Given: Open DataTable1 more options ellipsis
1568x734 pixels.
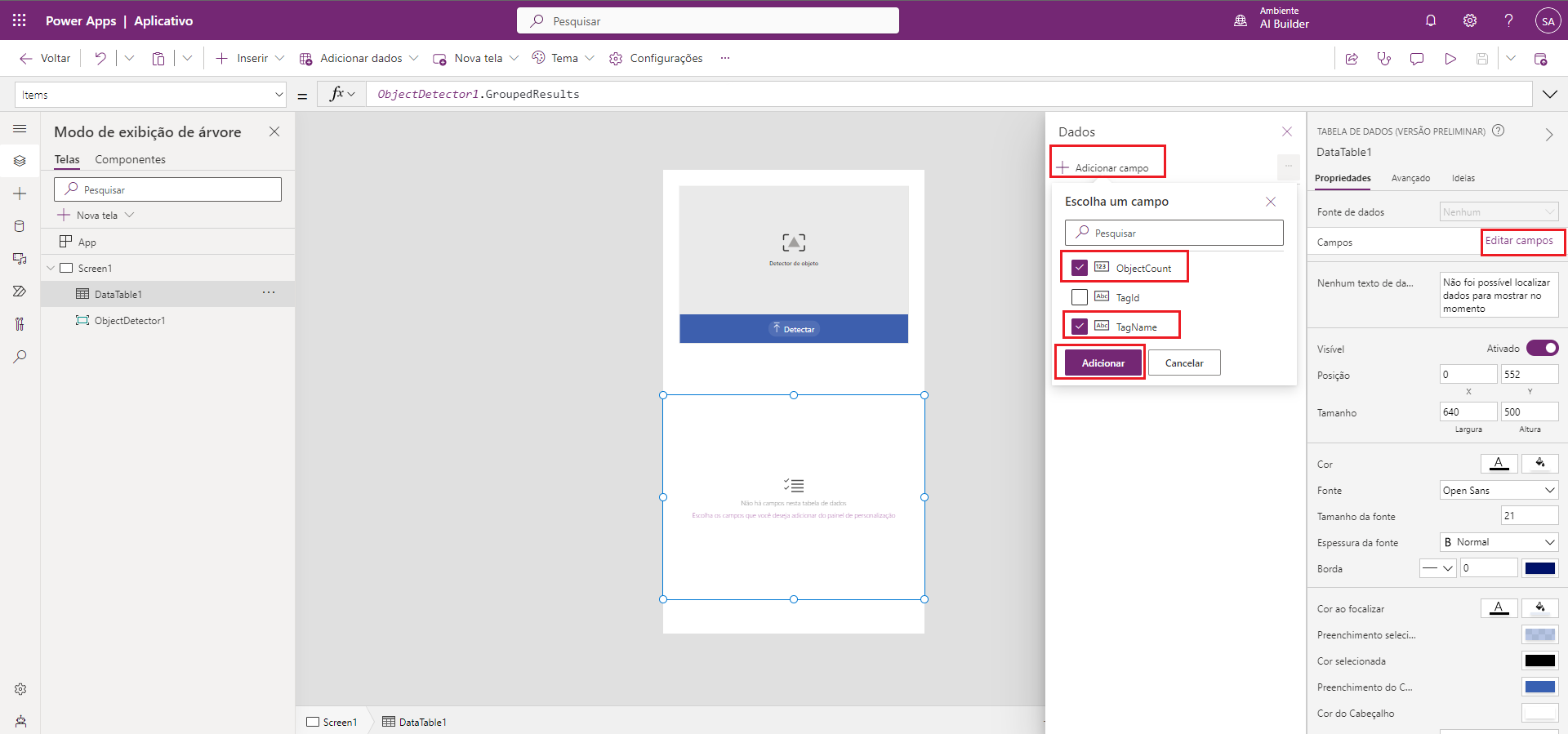Looking at the screenshot, I should point(269,293).
